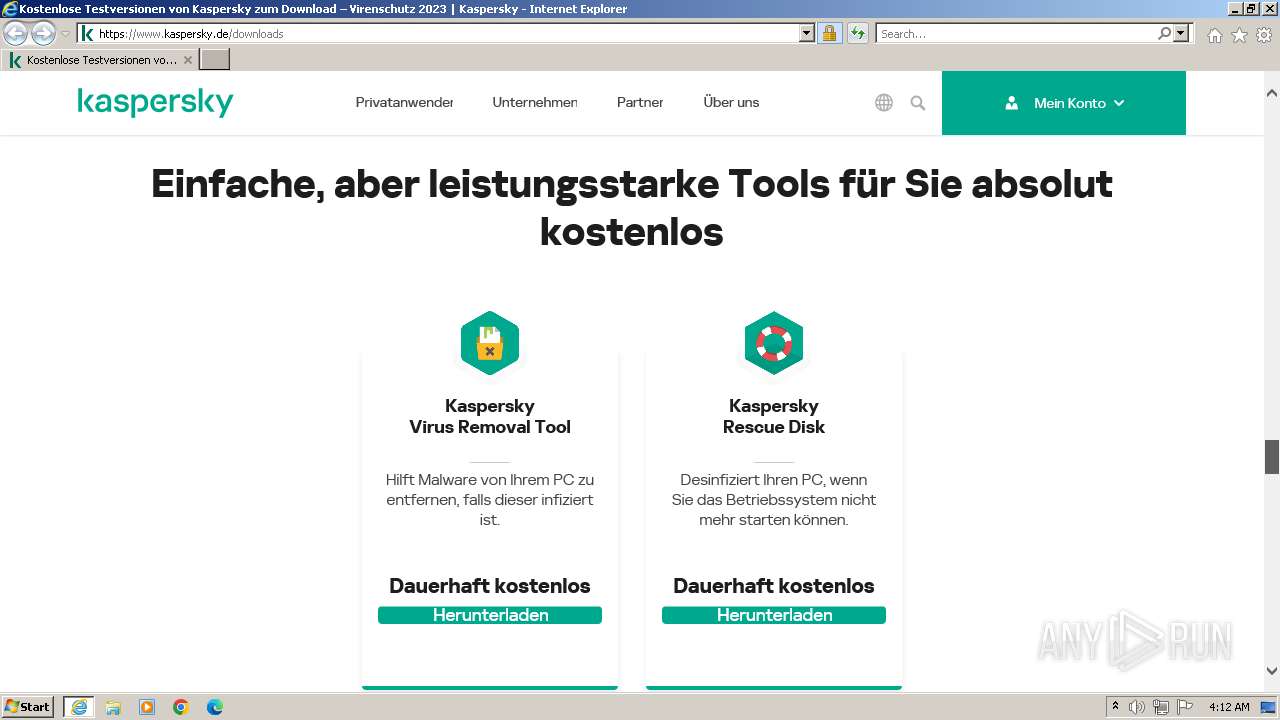Click the search magnifier in IE search box
This screenshot has height=720, width=1280.
click(1164, 33)
